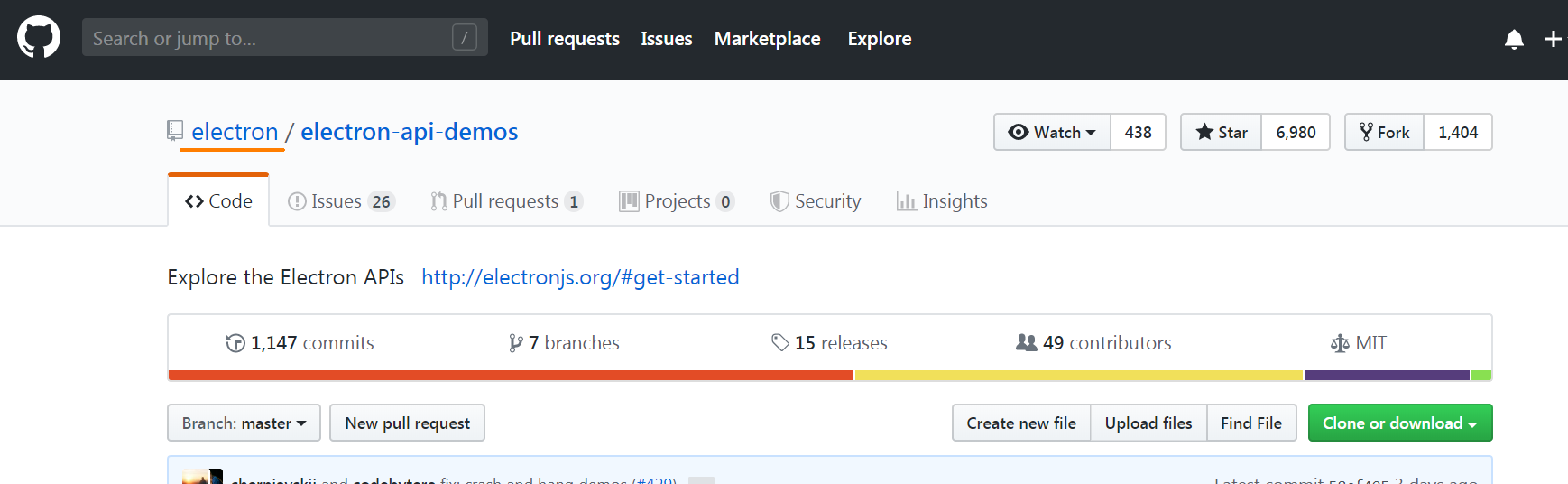Viewport: 1568px width, 484px height.
Task: Click the repository book icon
Action: tap(175, 131)
